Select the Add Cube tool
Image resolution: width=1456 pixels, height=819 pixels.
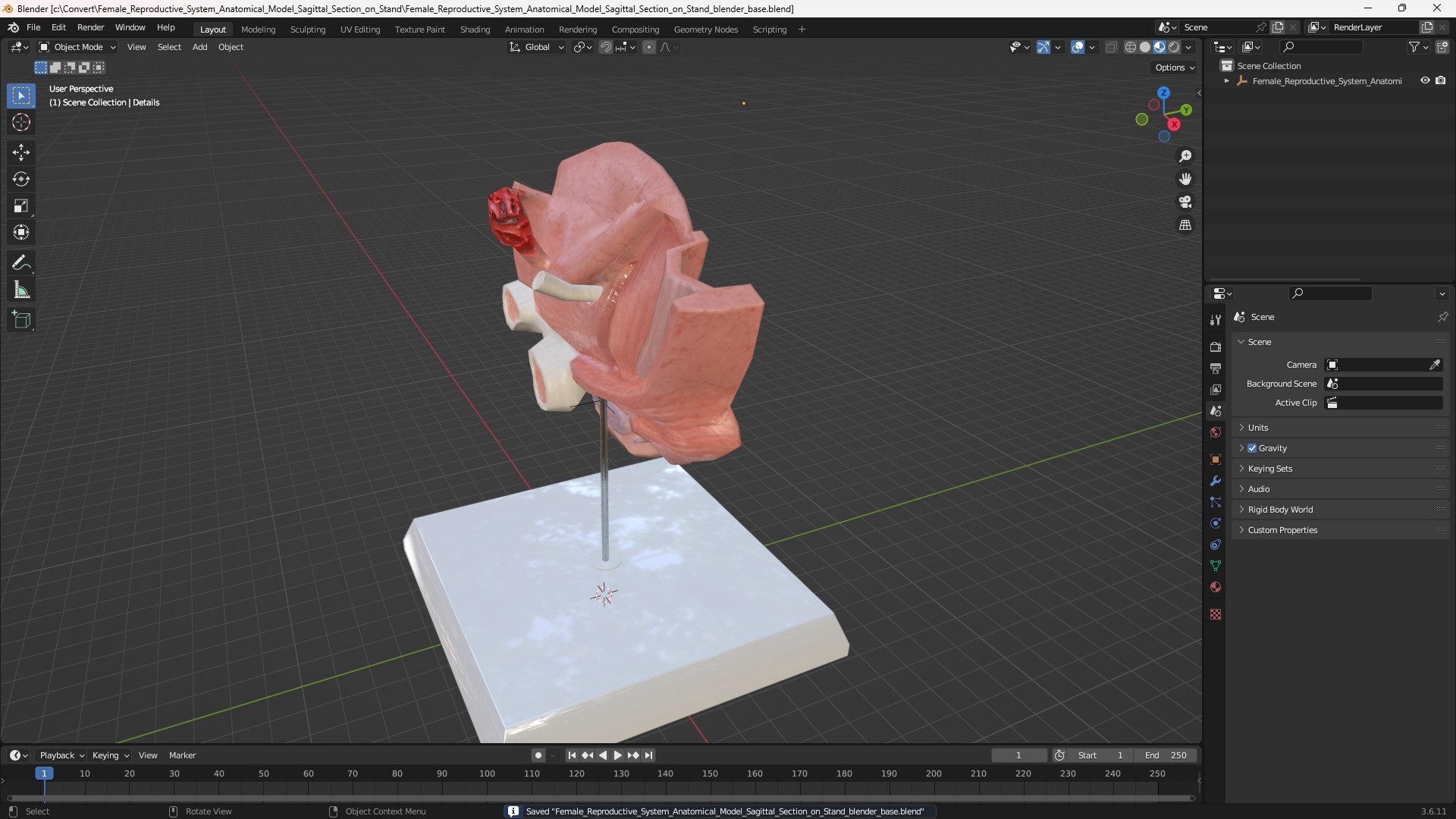(21, 320)
